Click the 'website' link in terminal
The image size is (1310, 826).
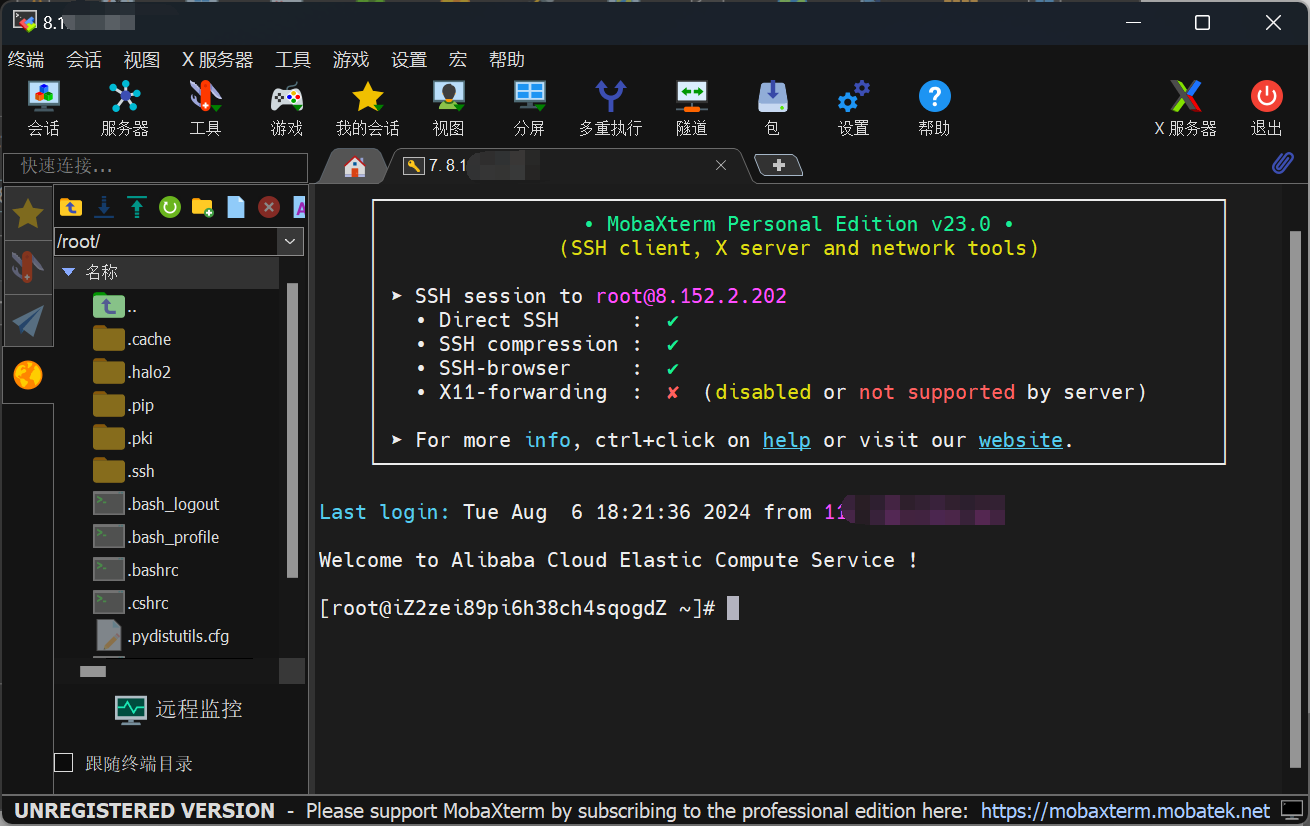pyautogui.click(x=1021, y=440)
